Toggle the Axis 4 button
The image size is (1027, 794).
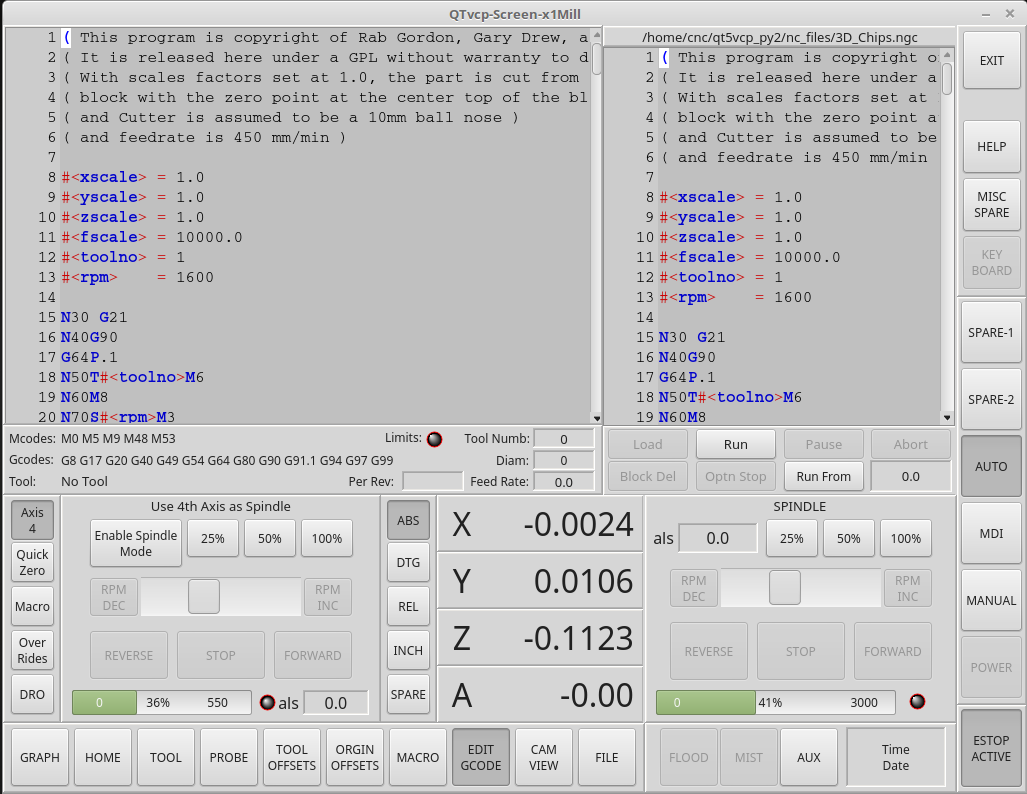pos(32,520)
